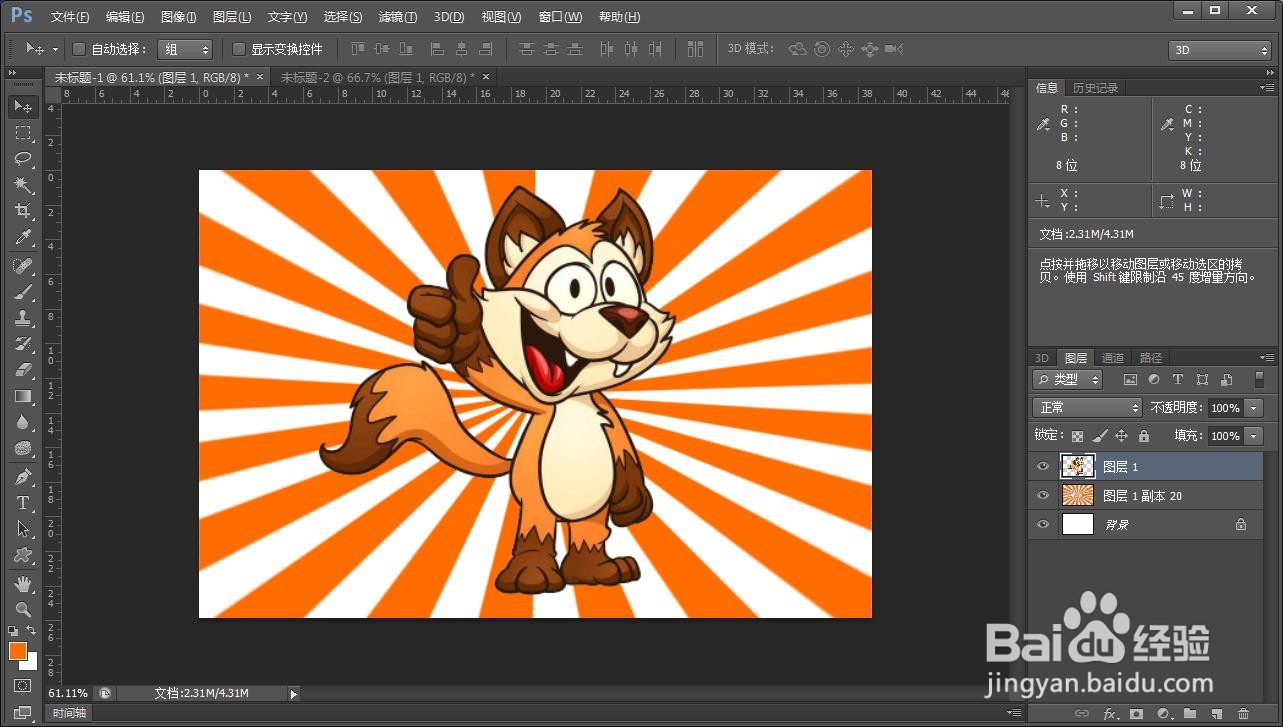
Task: Add a layer mask
Action: 1136,714
